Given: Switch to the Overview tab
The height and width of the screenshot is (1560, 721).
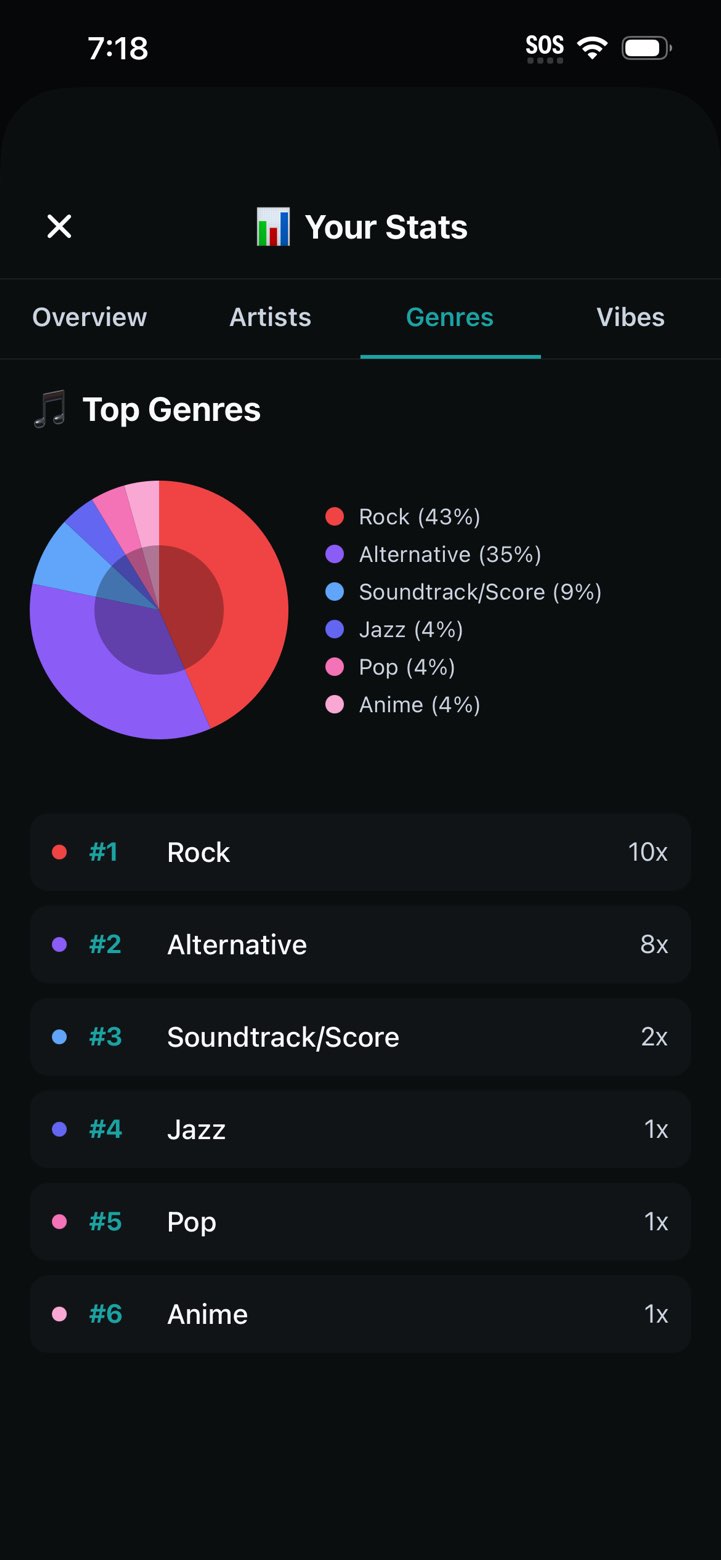Looking at the screenshot, I should [x=89, y=317].
